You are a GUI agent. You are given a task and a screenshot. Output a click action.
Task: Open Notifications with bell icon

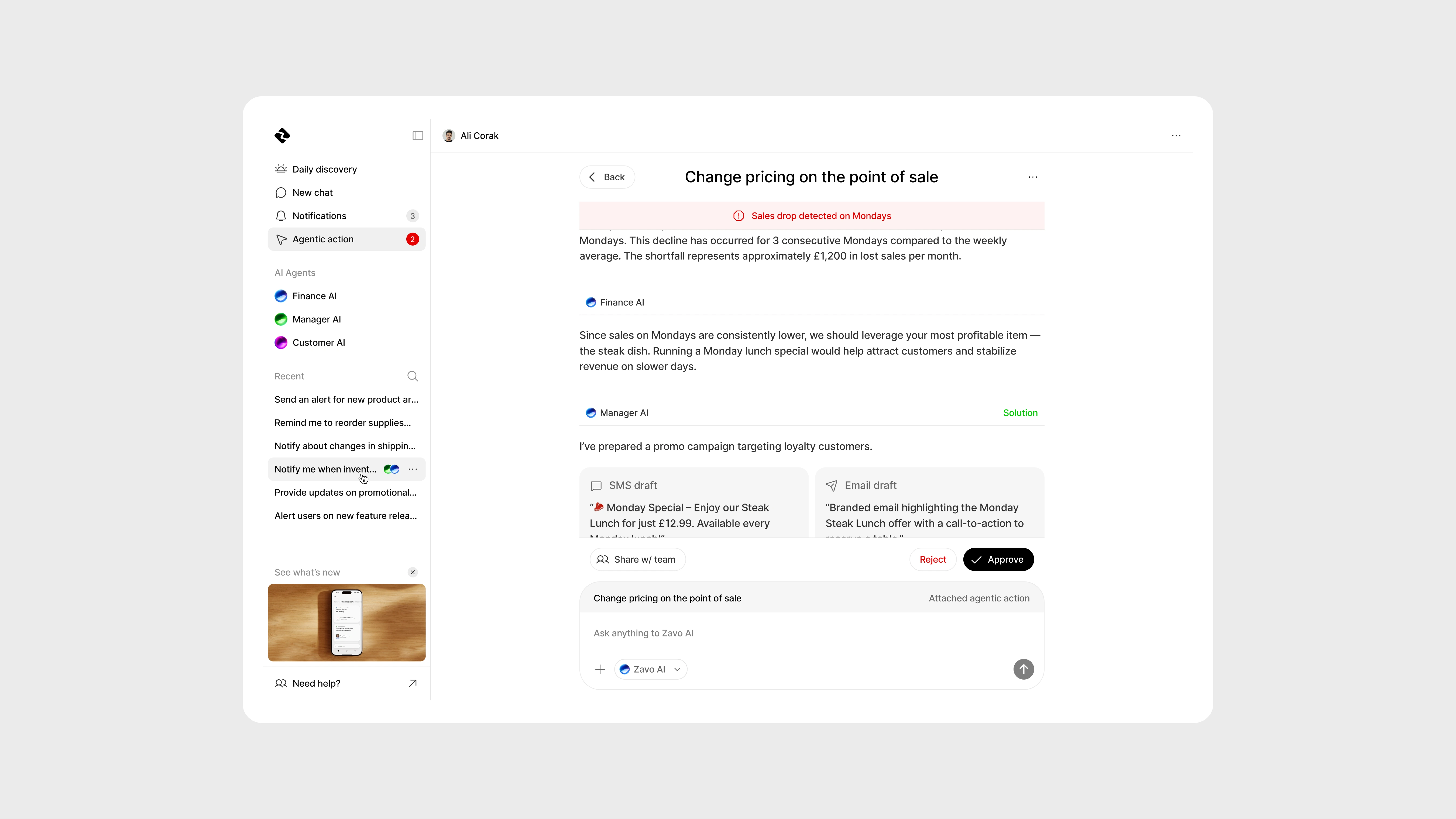319,216
